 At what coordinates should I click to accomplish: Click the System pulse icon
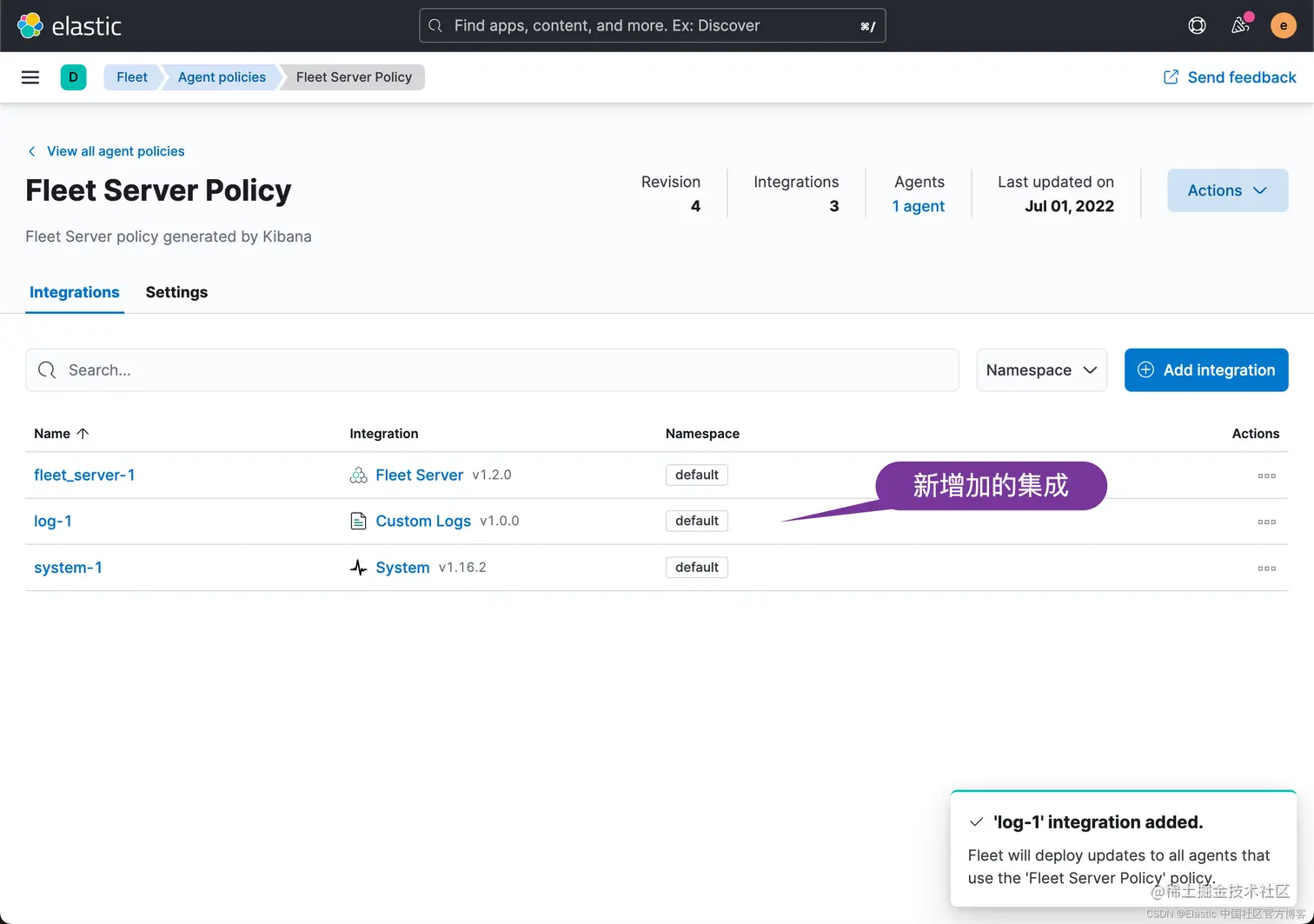click(358, 568)
